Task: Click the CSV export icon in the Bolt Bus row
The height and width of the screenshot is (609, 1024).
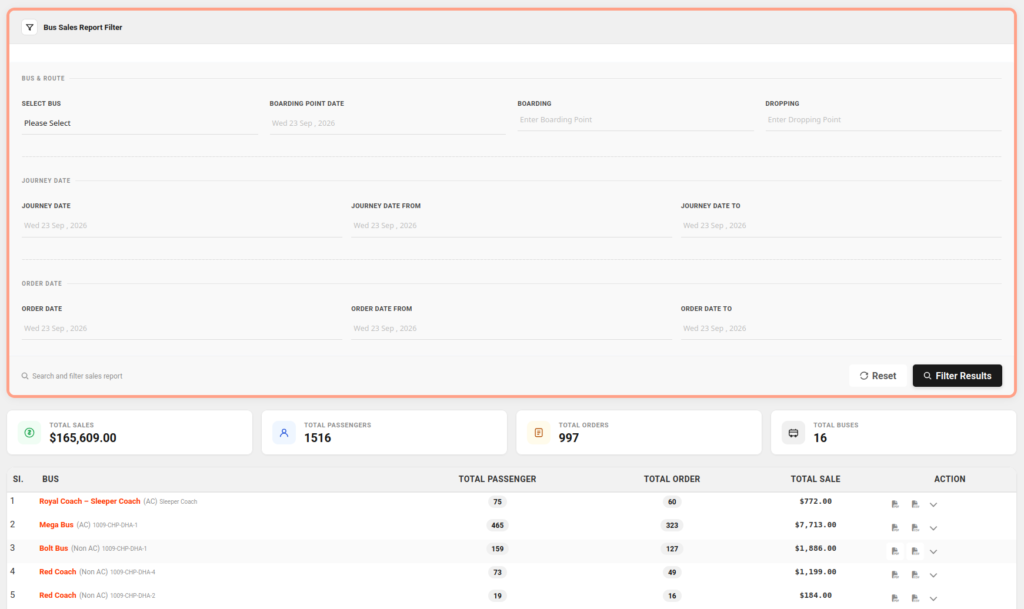Action: tap(915, 551)
